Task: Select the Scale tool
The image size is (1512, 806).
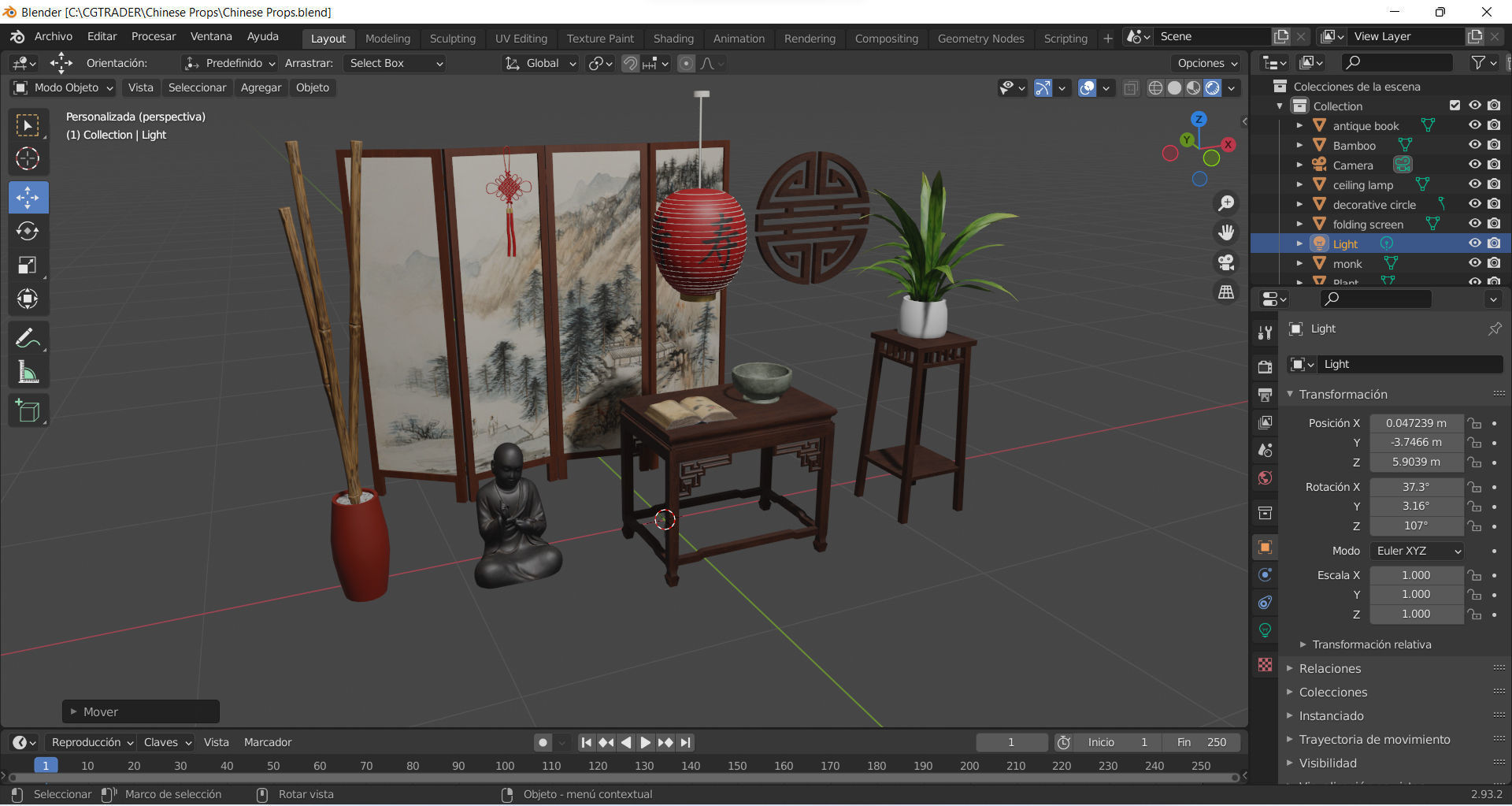Action: (x=28, y=265)
